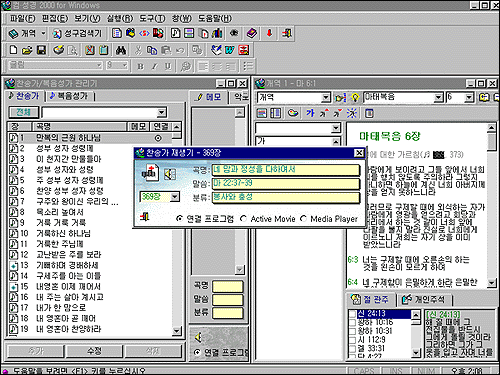The width and height of the screenshot is (500, 375).
Task: Switch to the 복음성가 tab
Action: (x=69, y=96)
